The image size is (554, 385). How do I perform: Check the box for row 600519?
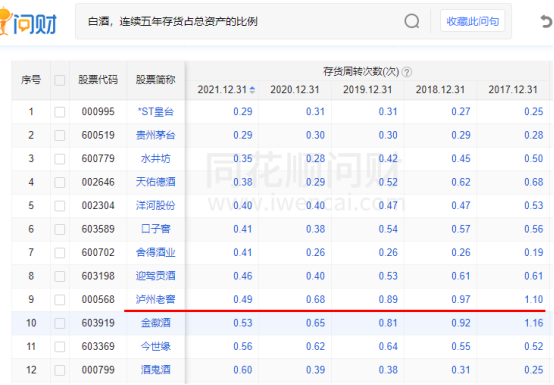(x=60, y=136)
